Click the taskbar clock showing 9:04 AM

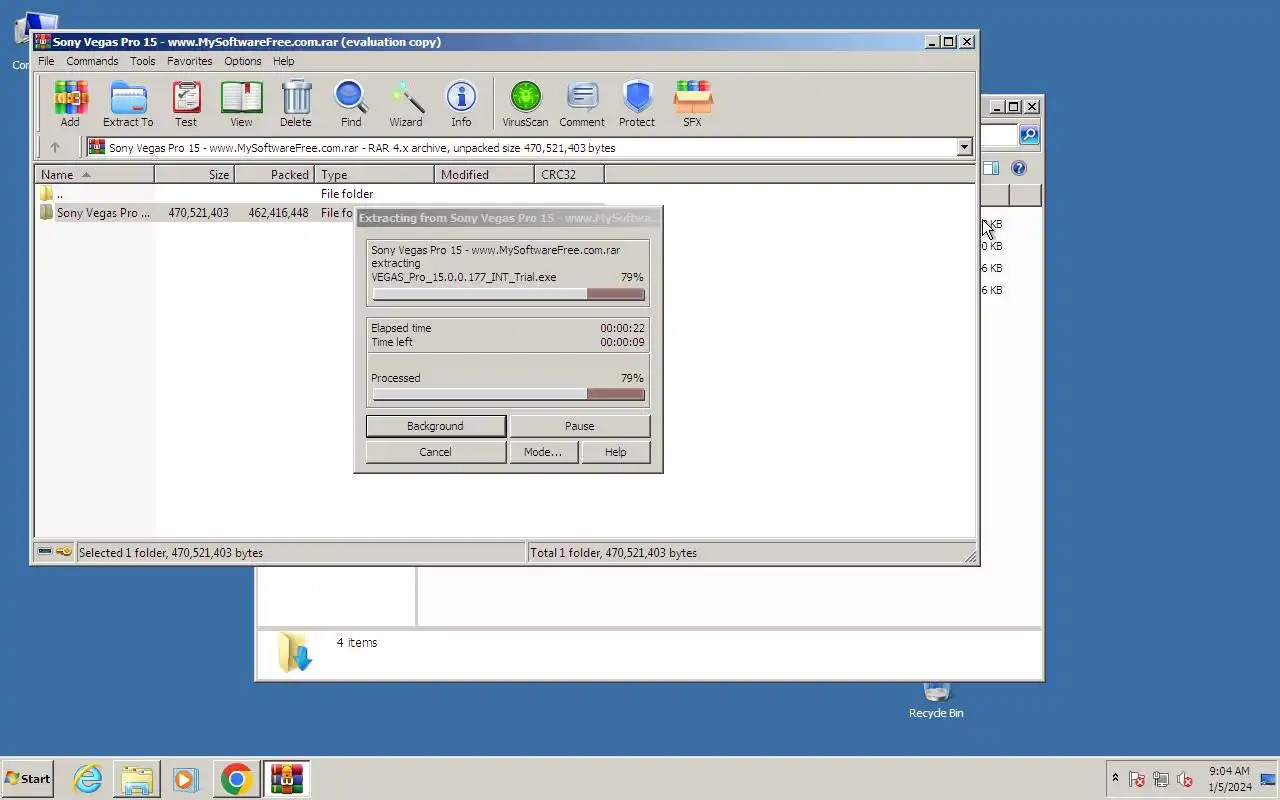1229,779
